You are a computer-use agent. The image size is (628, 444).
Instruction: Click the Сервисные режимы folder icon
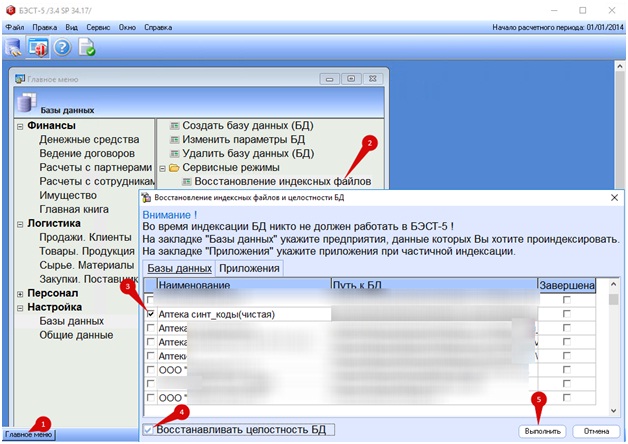tap(174, 168)
